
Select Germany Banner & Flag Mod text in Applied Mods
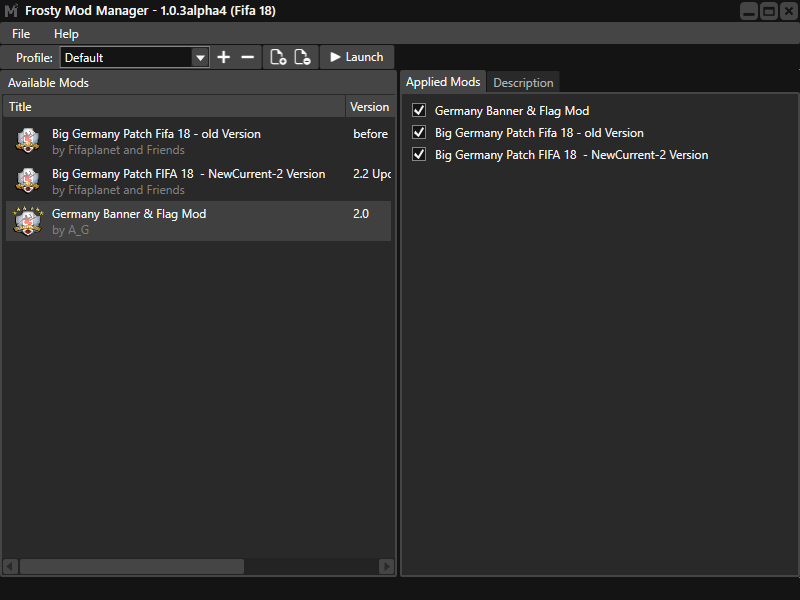point(512,111)
